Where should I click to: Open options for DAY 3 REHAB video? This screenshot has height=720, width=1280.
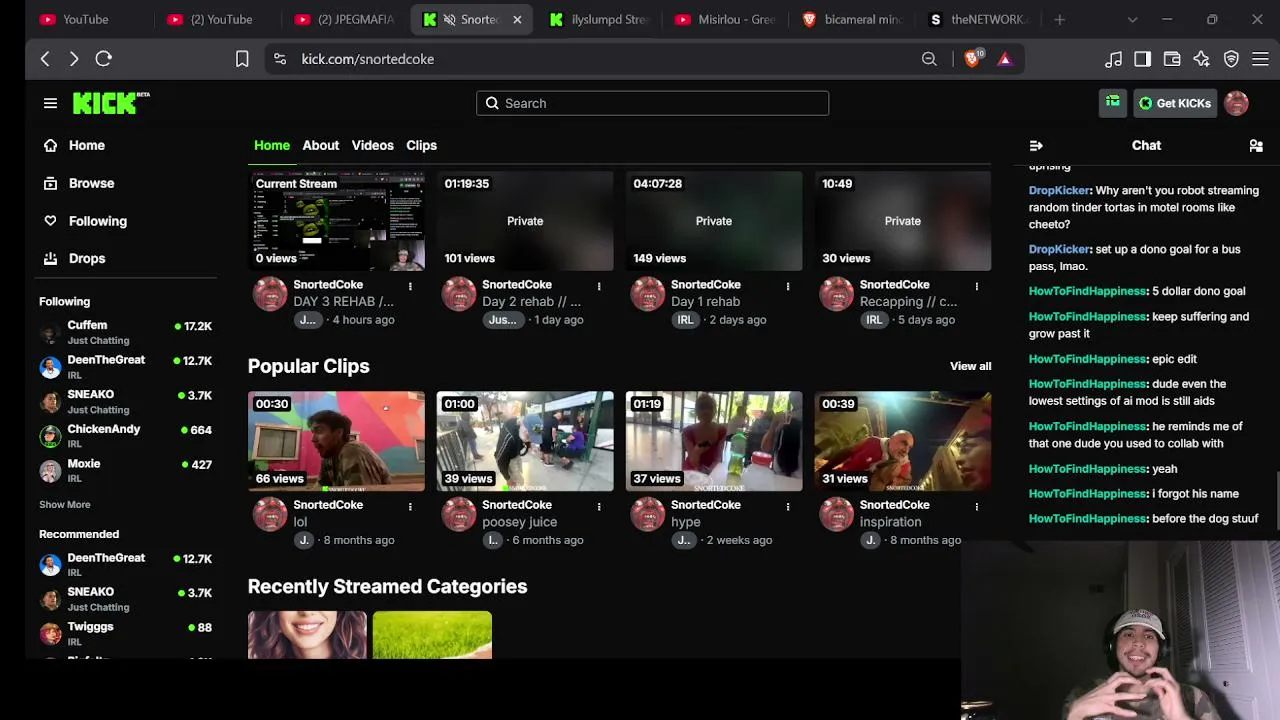[x=410, y=286]
